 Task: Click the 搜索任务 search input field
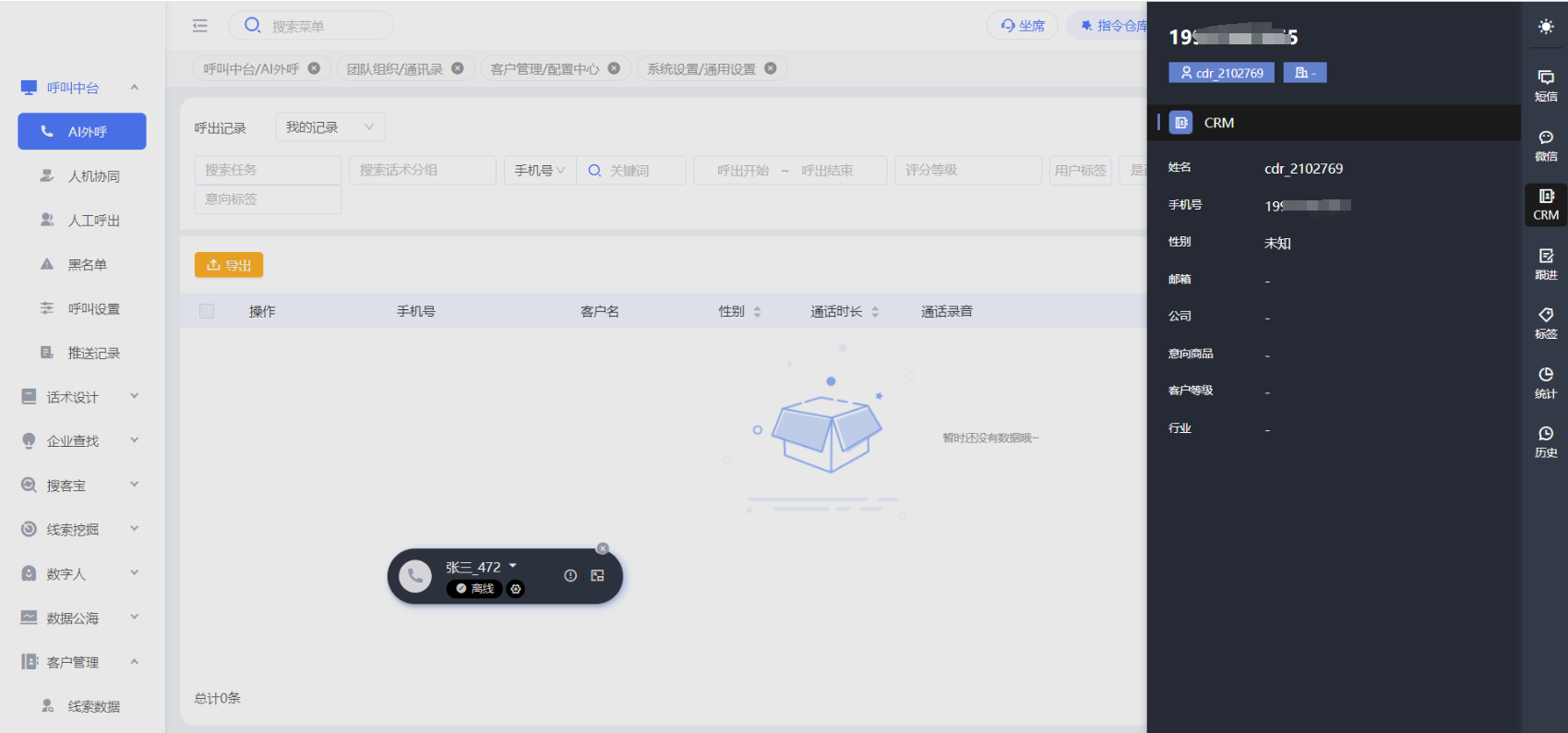pos(268,170)
